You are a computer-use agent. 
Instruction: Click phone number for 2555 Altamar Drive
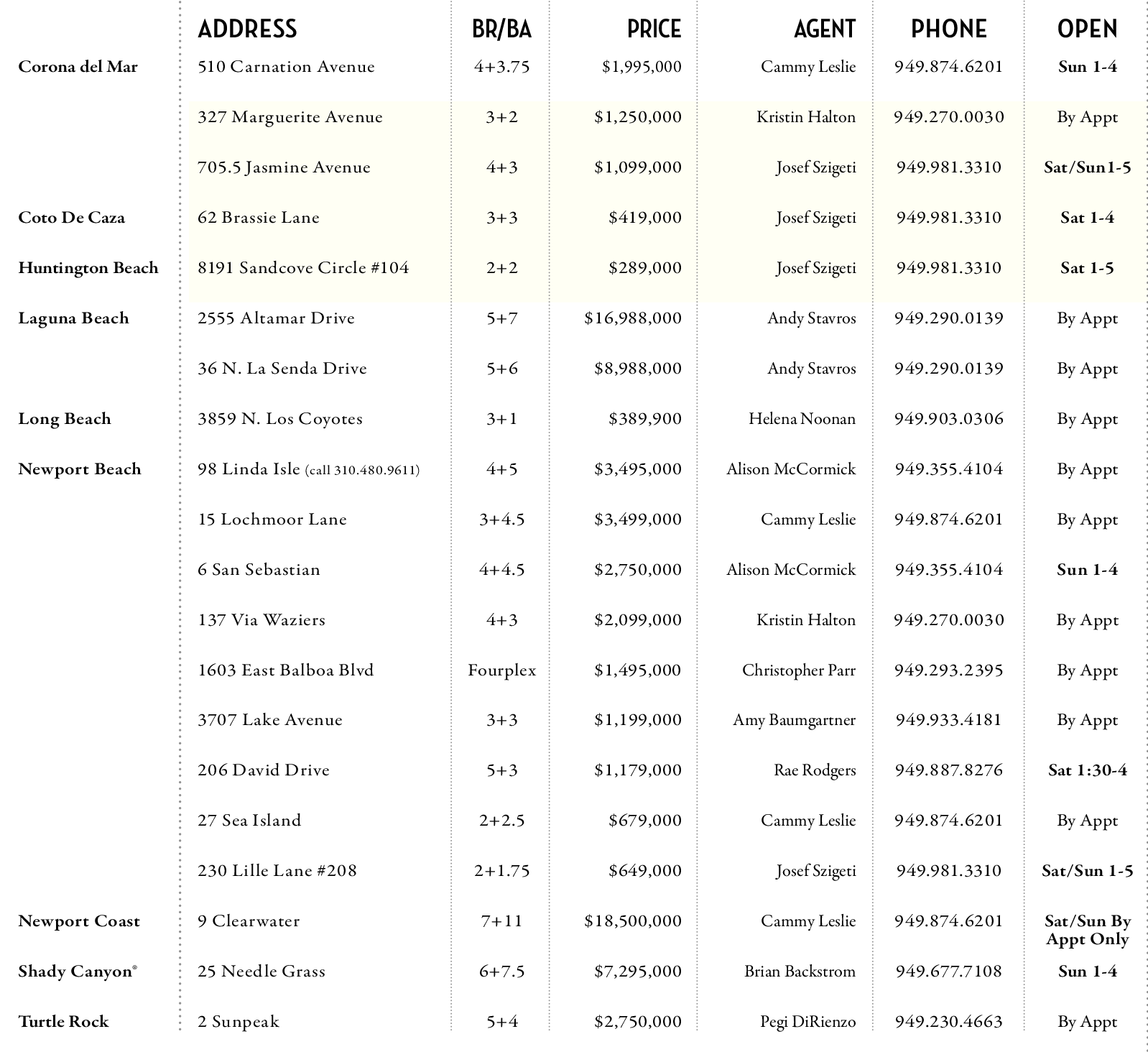point(948,318)
